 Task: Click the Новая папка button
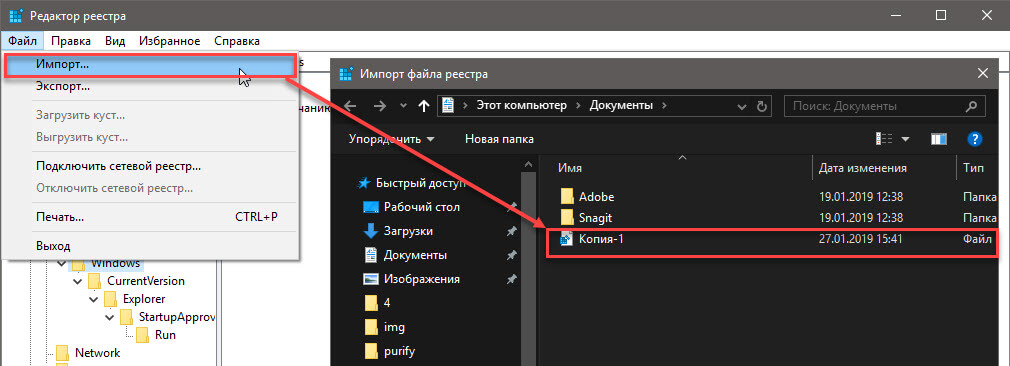coord(499,139)
